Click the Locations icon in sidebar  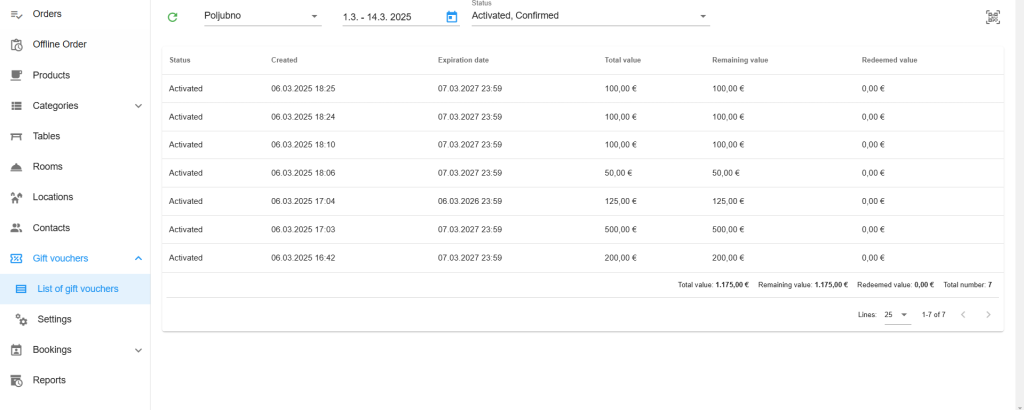(17, 197)
